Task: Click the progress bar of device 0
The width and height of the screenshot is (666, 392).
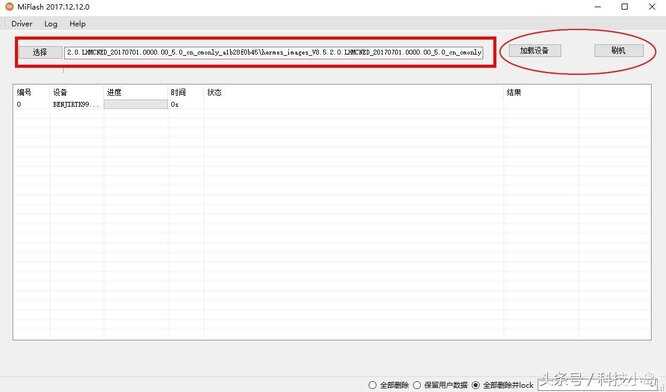Action: tap(136, 104)
